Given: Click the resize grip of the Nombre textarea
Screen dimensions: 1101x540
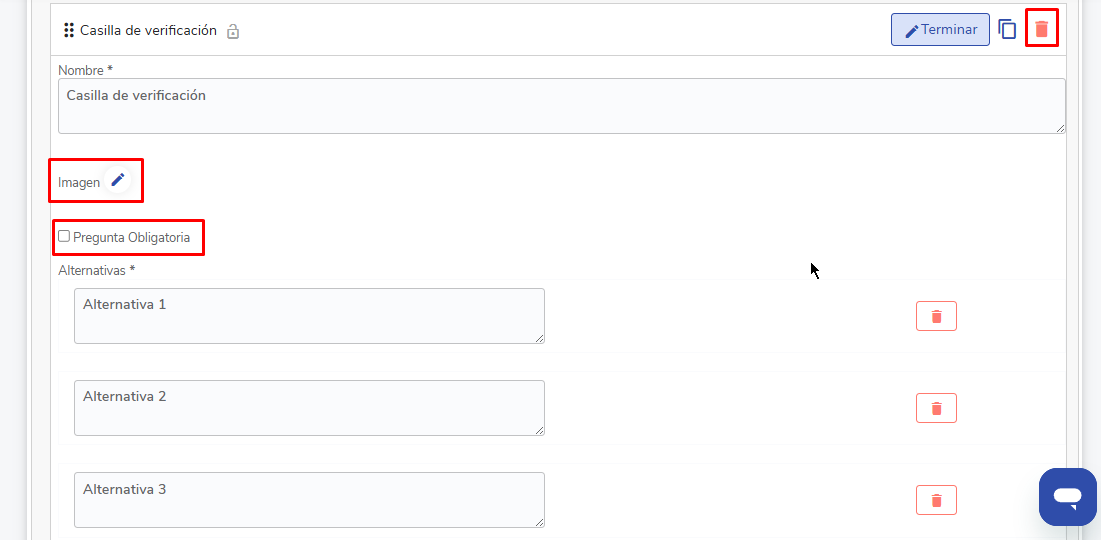Looking at the screenshot, I should tap(1060, 128).
